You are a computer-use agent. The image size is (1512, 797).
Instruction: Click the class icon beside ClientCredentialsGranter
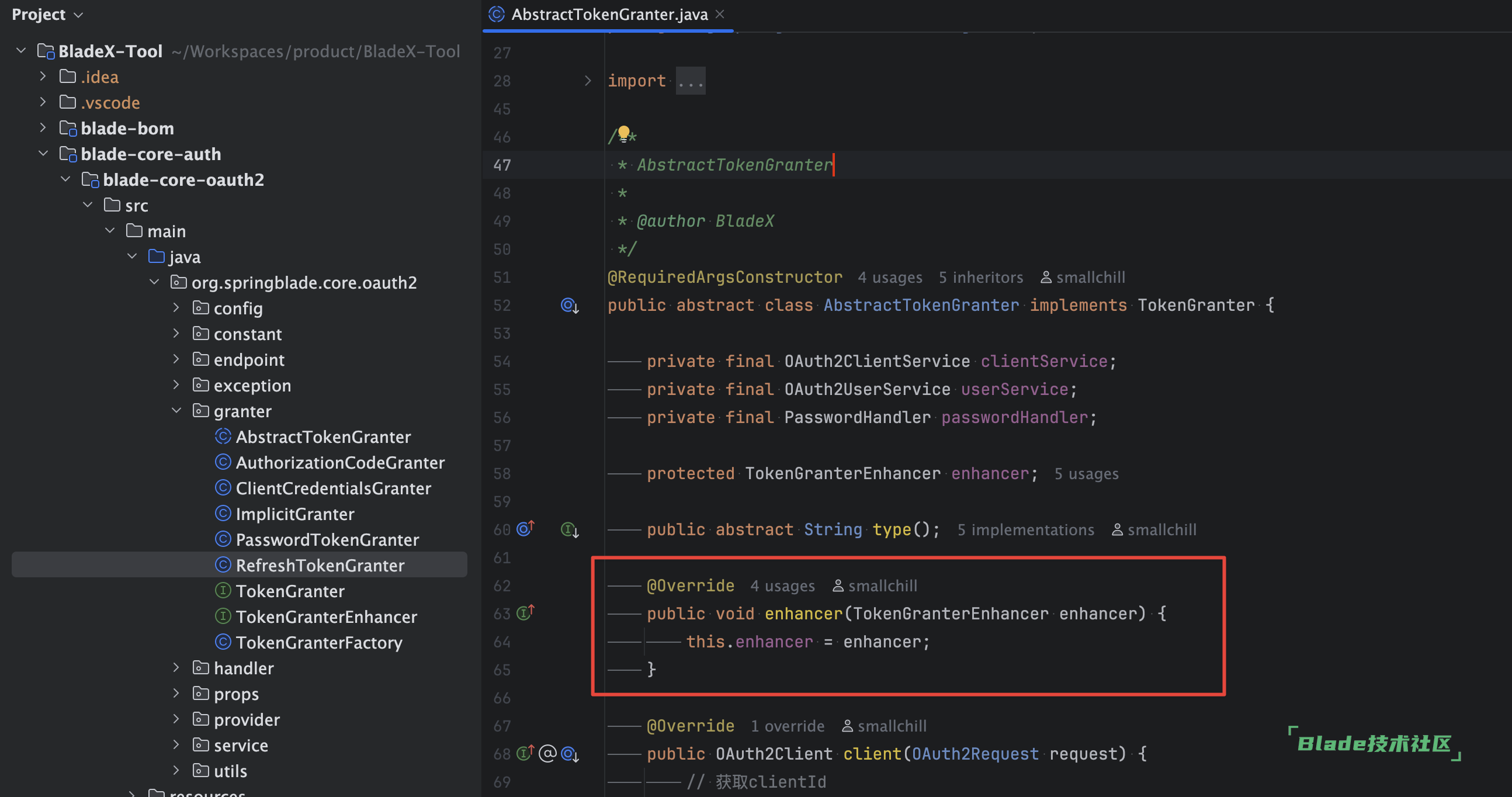click(223, 488)
